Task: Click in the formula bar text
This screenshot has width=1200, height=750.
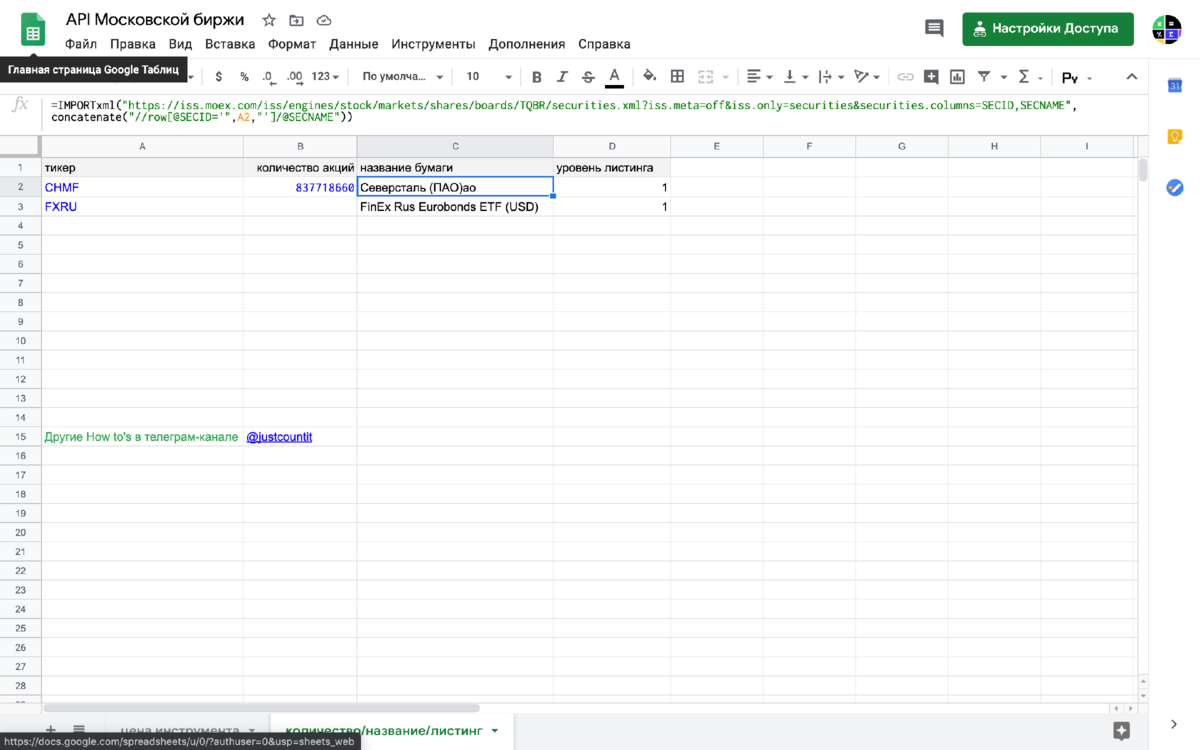Action: point(564,110)
